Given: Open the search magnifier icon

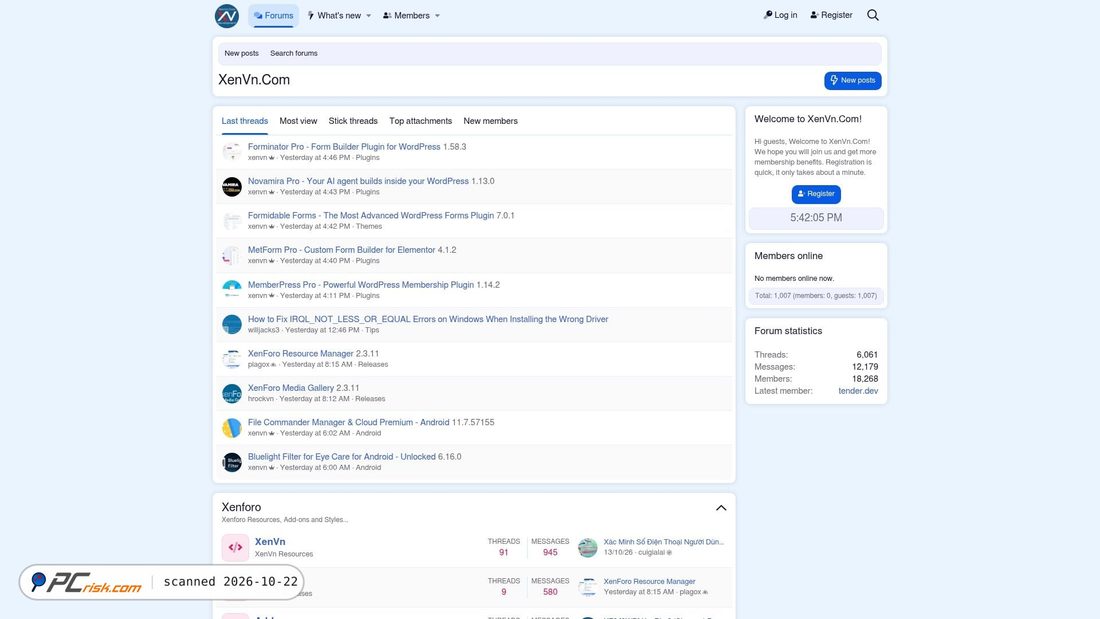Looking at the screenshot, I should (873, 15).
